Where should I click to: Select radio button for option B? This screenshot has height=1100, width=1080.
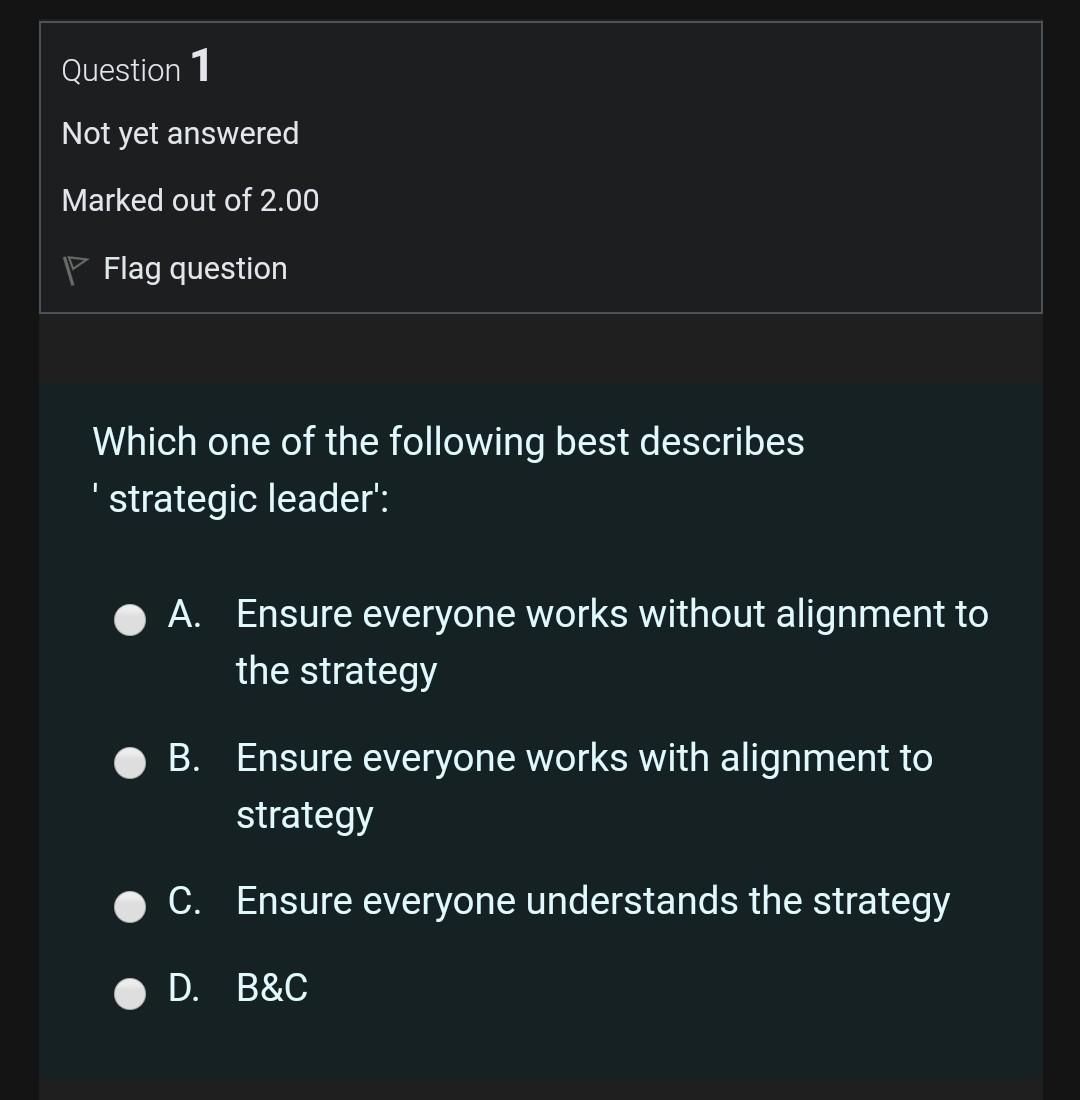pyautogui.click(x=130, y=763)
